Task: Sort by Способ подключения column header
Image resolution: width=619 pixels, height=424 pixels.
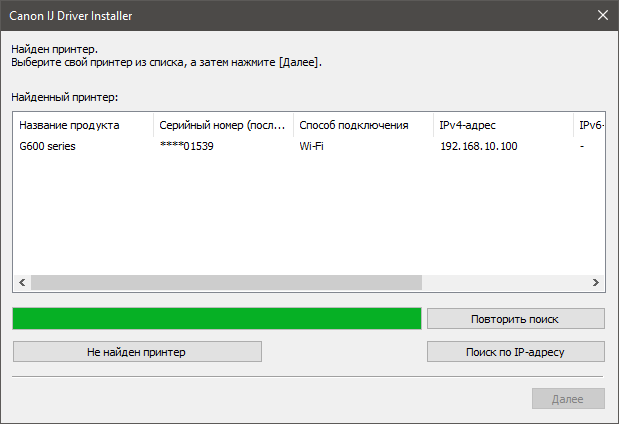Action: point(363,125)
